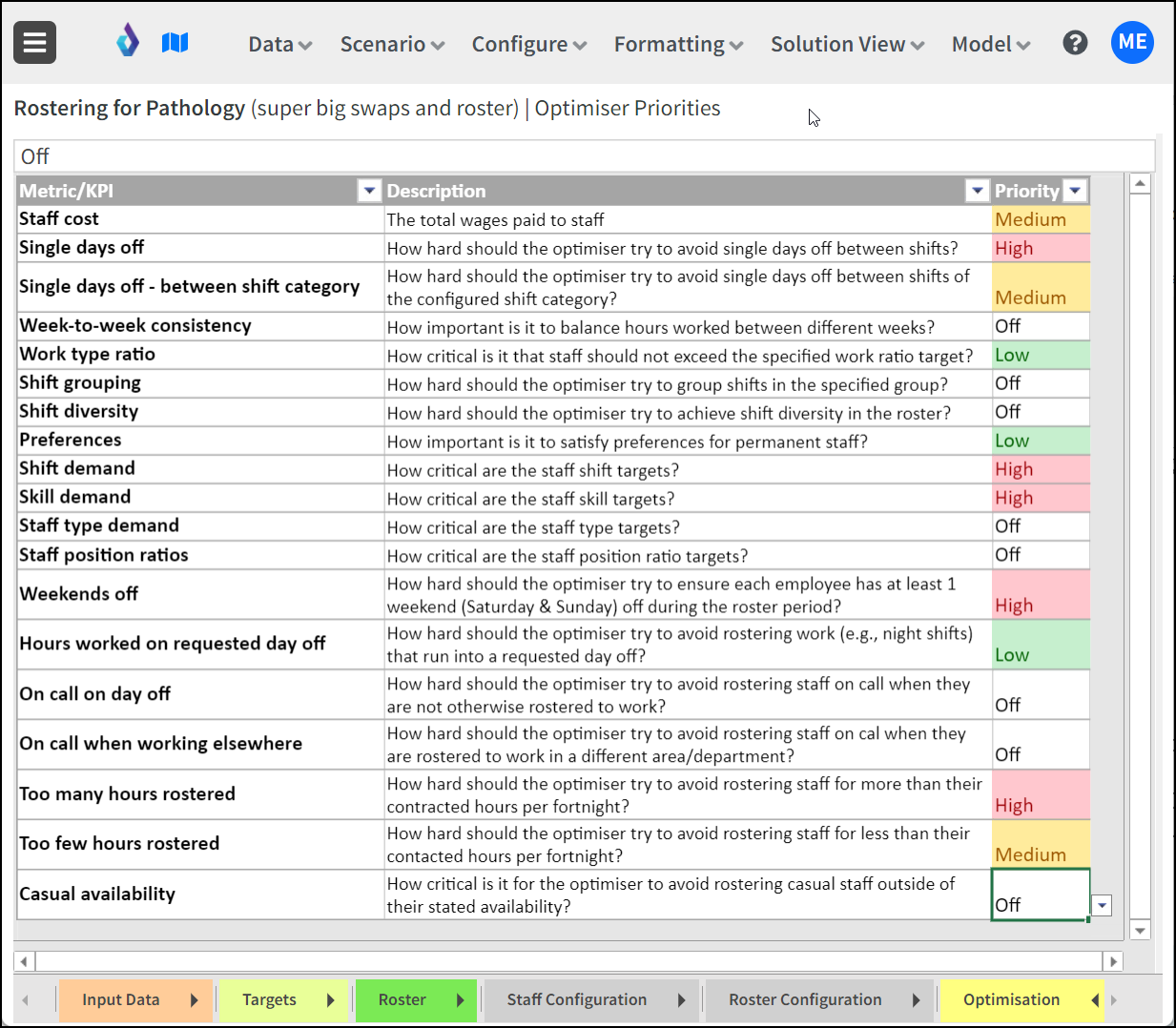Switch to the Input Data tab
1176x1028 pixels.
coord(121,1000)
